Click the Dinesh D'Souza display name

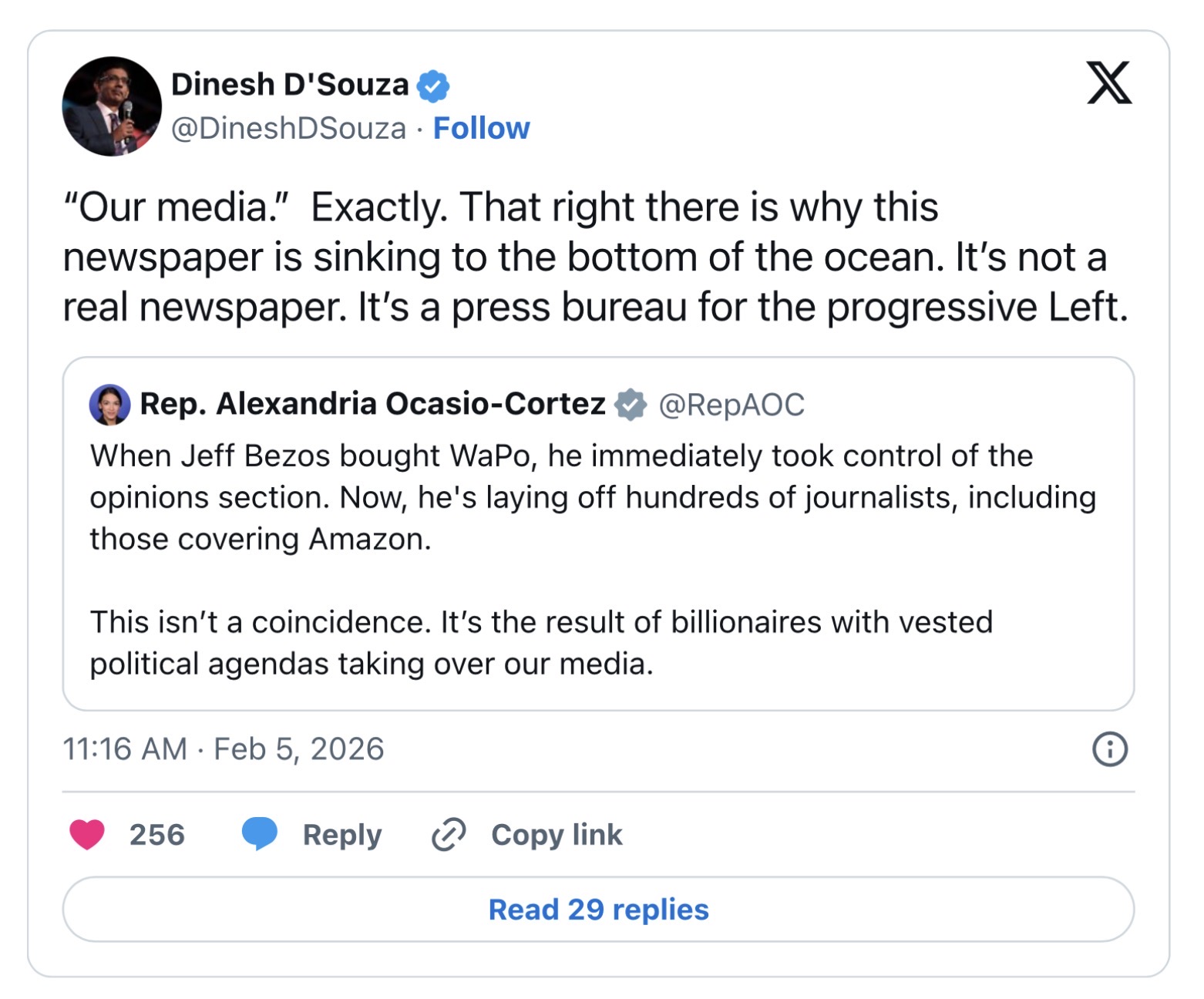coord(290,85)
